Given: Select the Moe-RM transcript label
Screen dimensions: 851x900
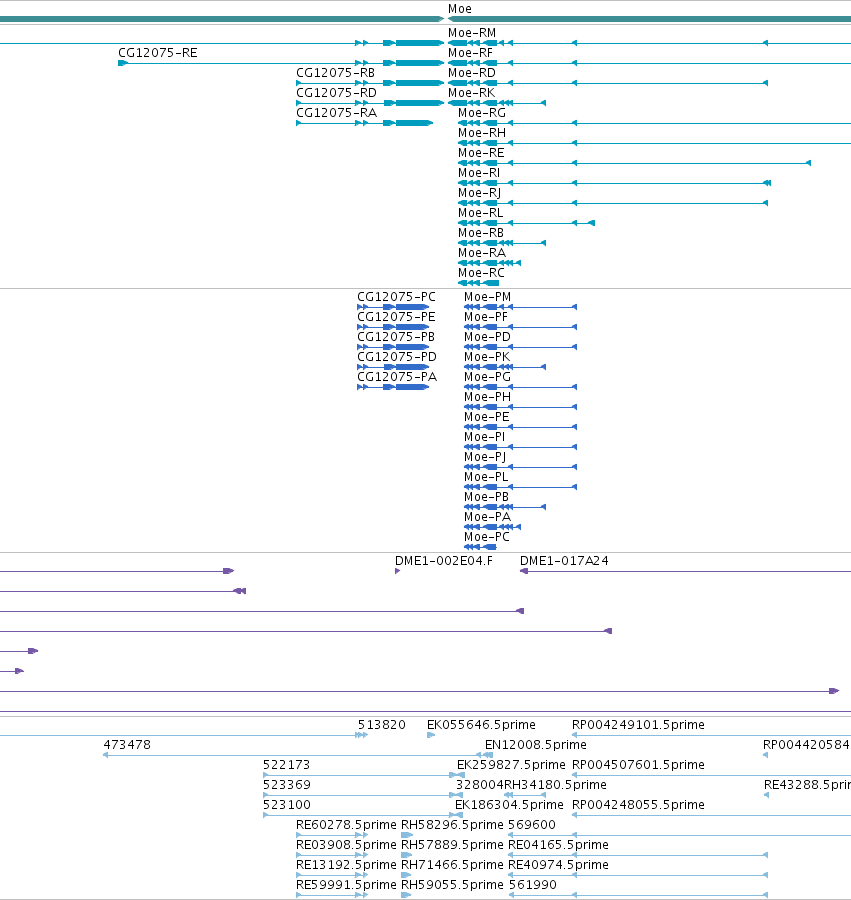Looking at the screenshot, I should (472, 33).
